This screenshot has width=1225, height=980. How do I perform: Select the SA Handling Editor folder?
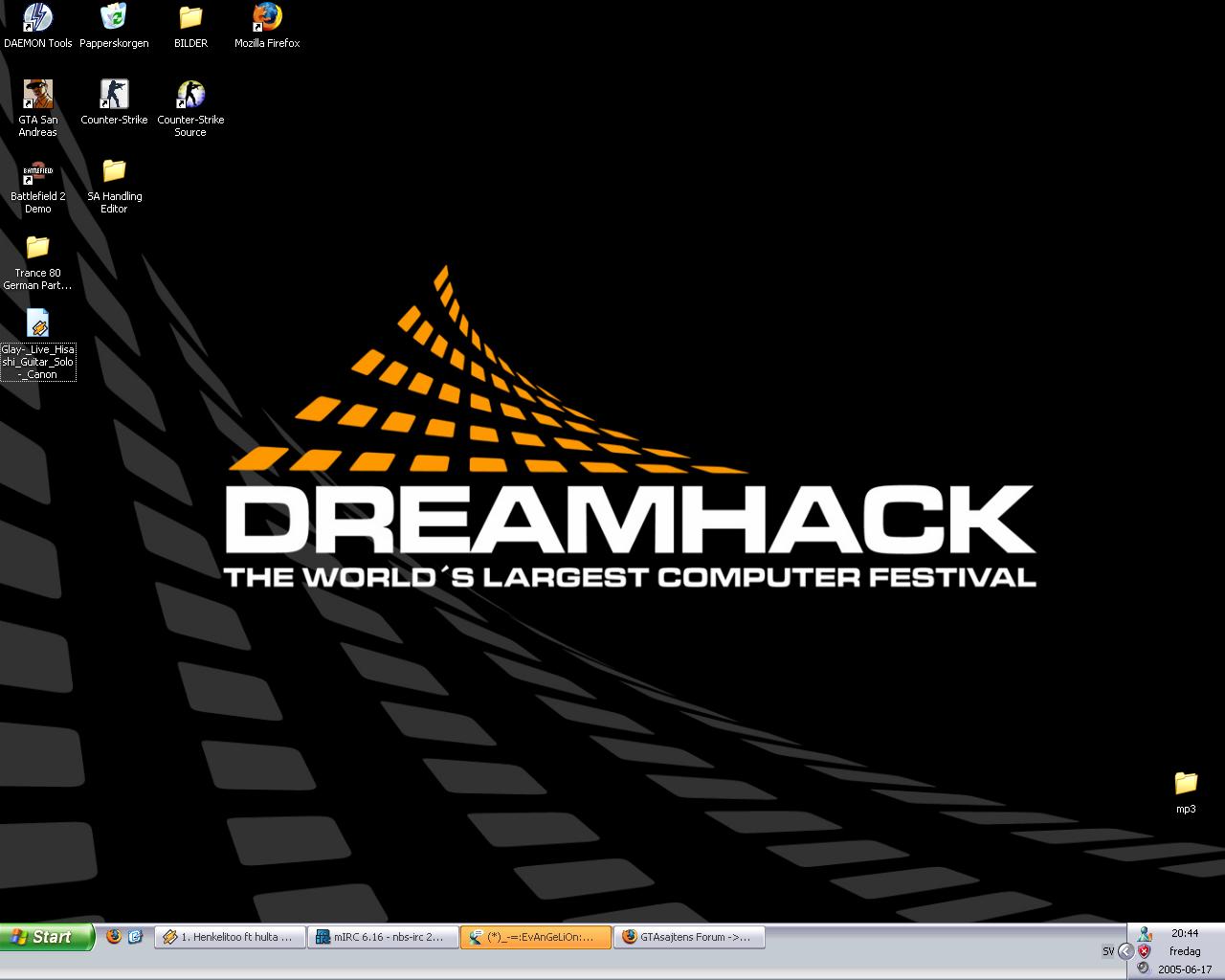114,185
